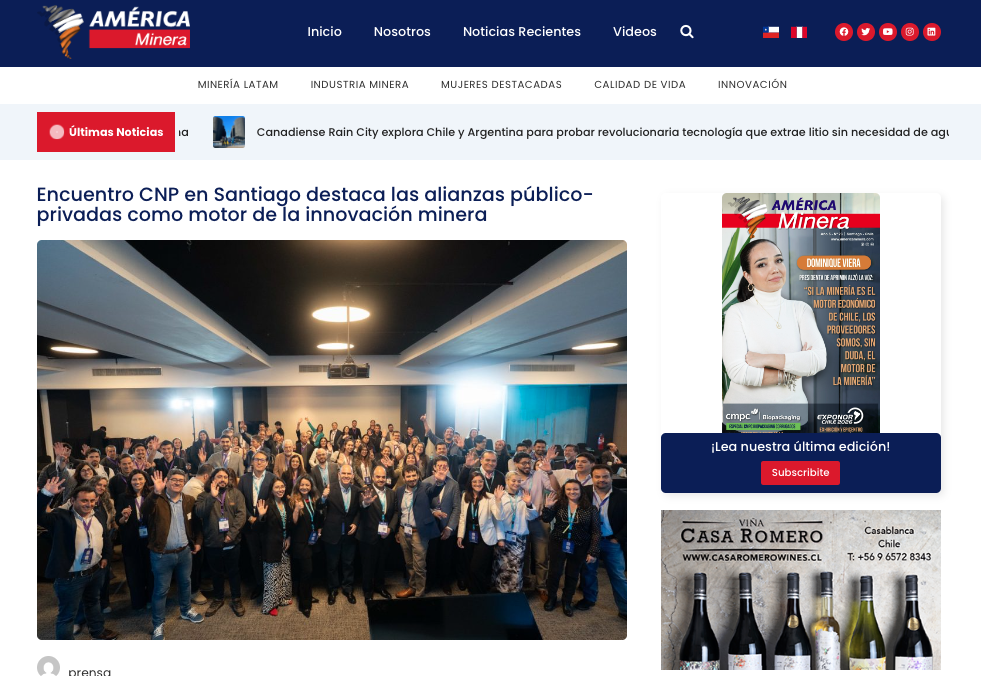
Task: Open the Rain City lithium news headline
Action: point(602,132)
